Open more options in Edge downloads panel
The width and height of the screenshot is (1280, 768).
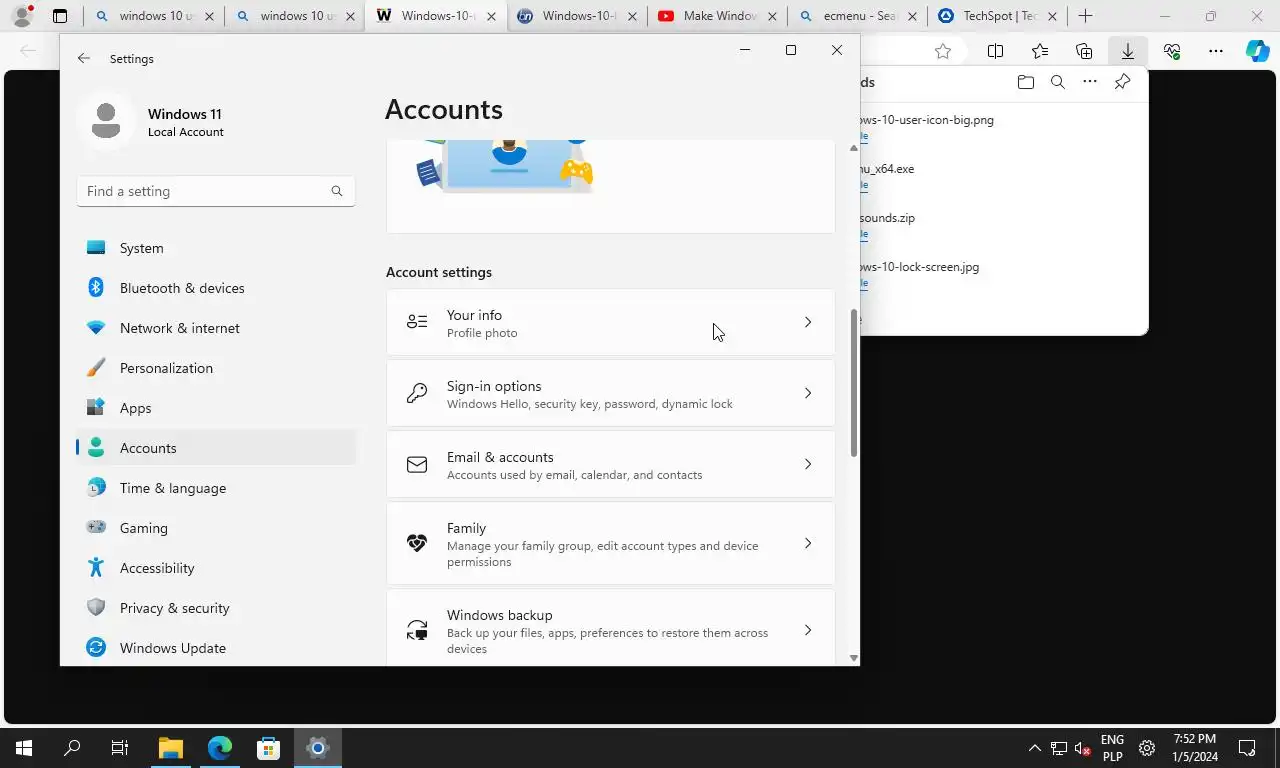(1090, 82)
